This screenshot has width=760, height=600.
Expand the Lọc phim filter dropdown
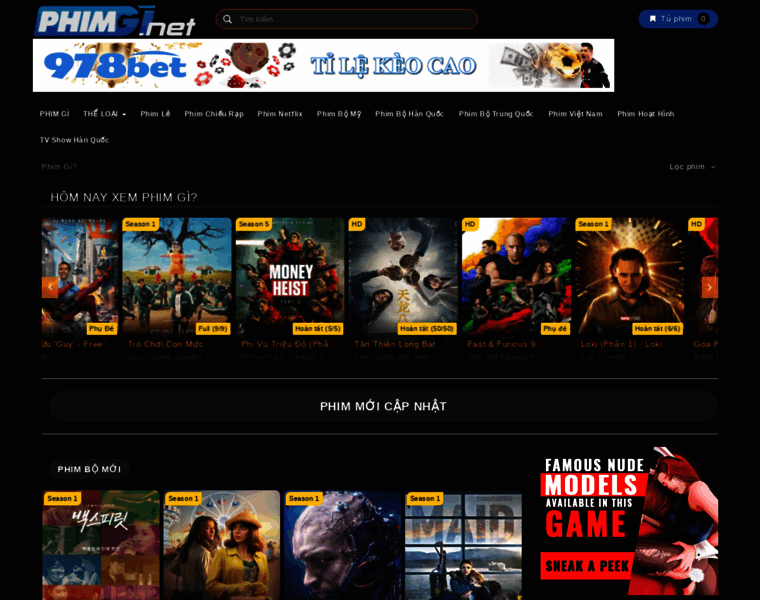pos(692,167)
